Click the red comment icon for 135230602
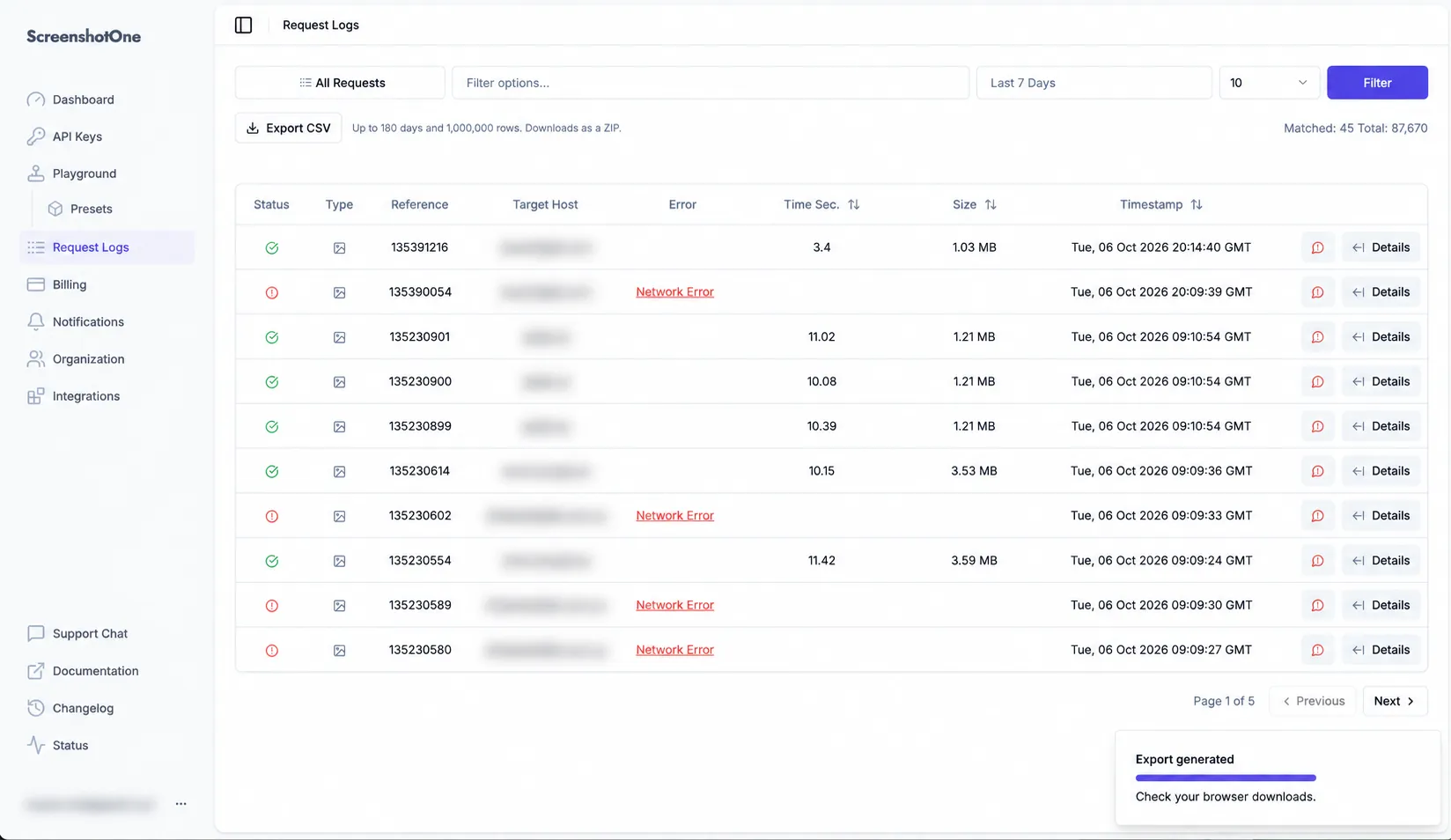This screenshot has width=1451, height=840. (1317, 516)
